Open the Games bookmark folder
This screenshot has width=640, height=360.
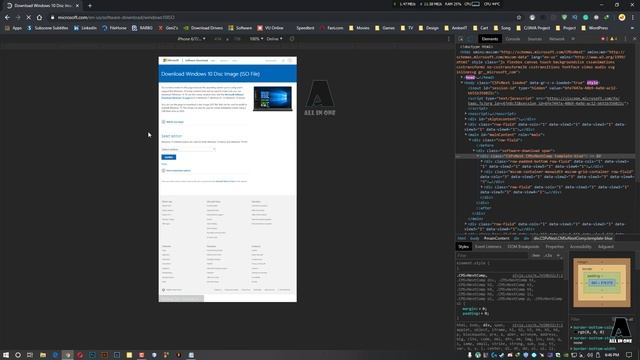[385, 28]
